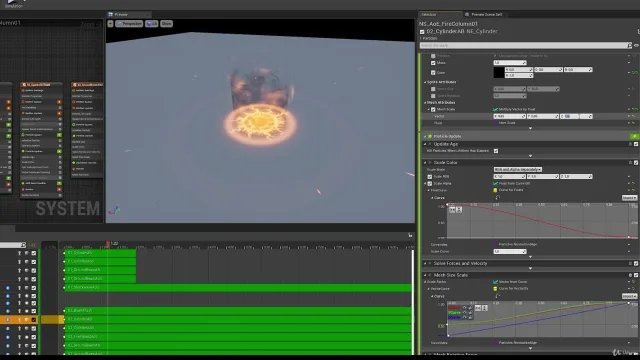The width and height of the screenshot is (640, 360).
Task: Collapse the Scale Color module
Action: (425, 162)
